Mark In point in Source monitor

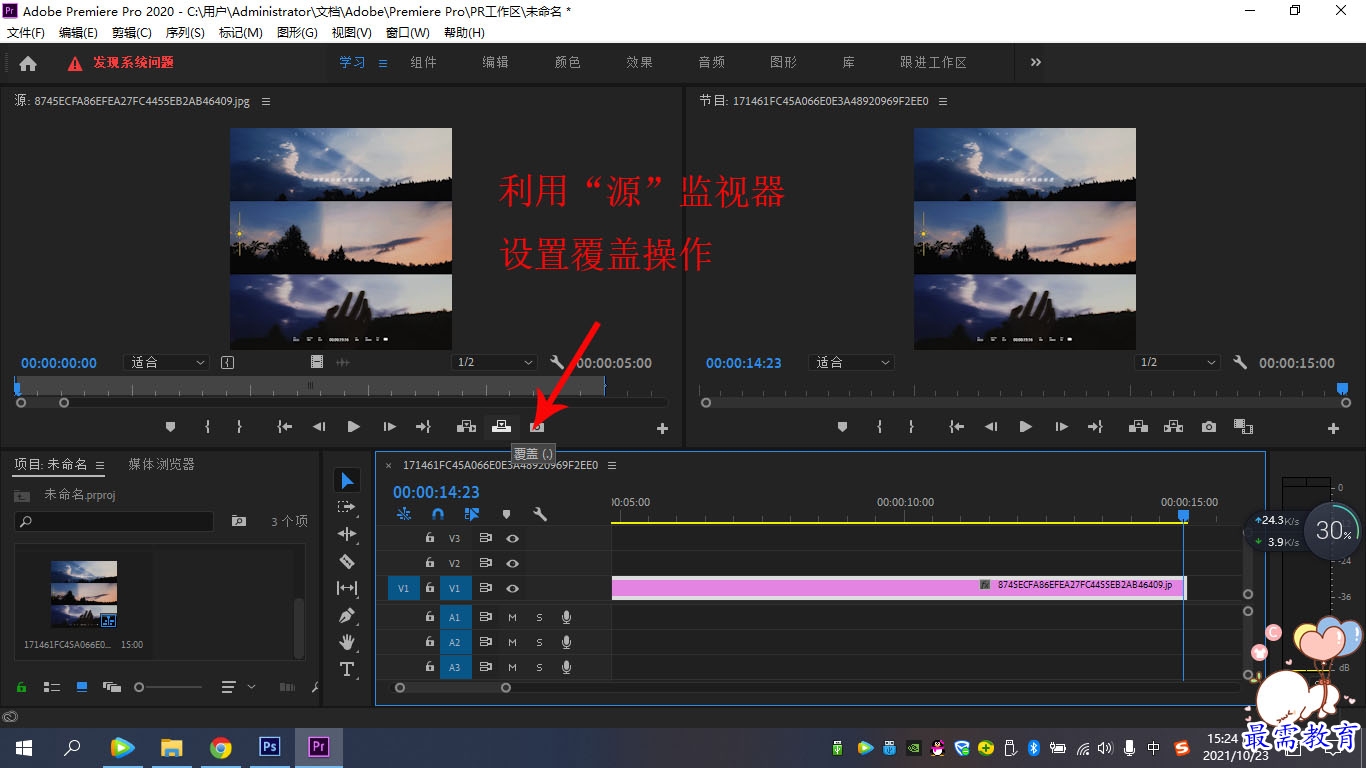pyautogui.click(x=207, y=426)
